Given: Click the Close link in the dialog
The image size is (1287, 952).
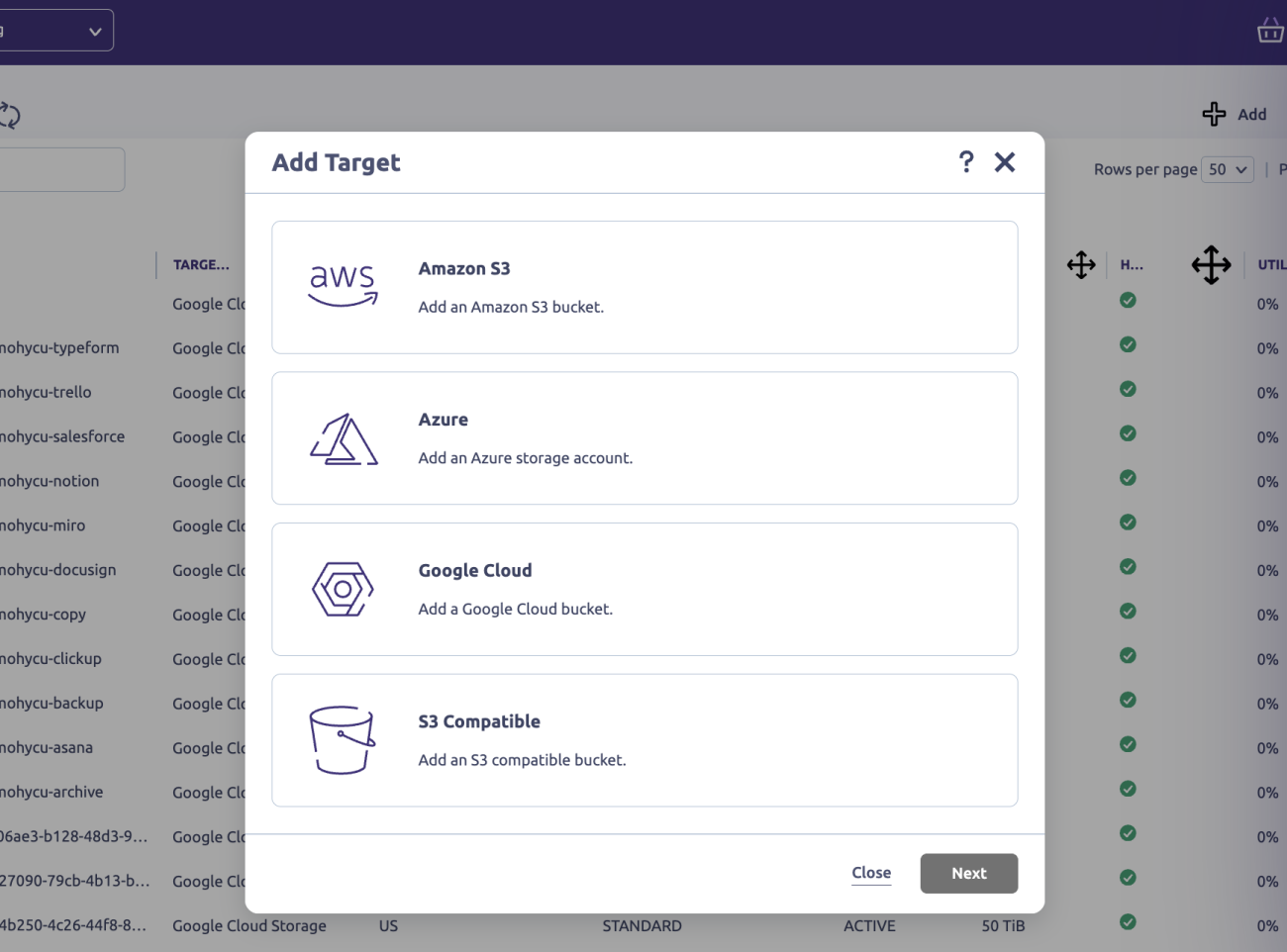Looking at the screenshot, I should tap(870, 873).
